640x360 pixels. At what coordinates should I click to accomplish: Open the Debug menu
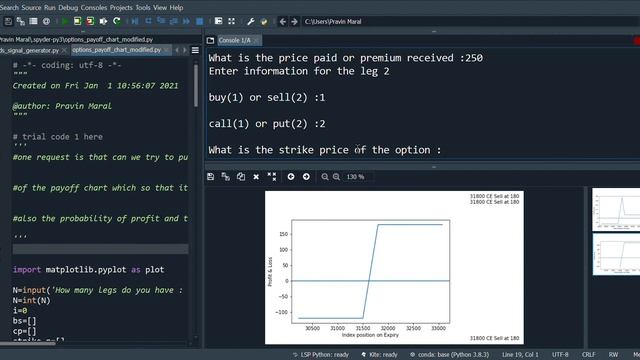(68, 7)
